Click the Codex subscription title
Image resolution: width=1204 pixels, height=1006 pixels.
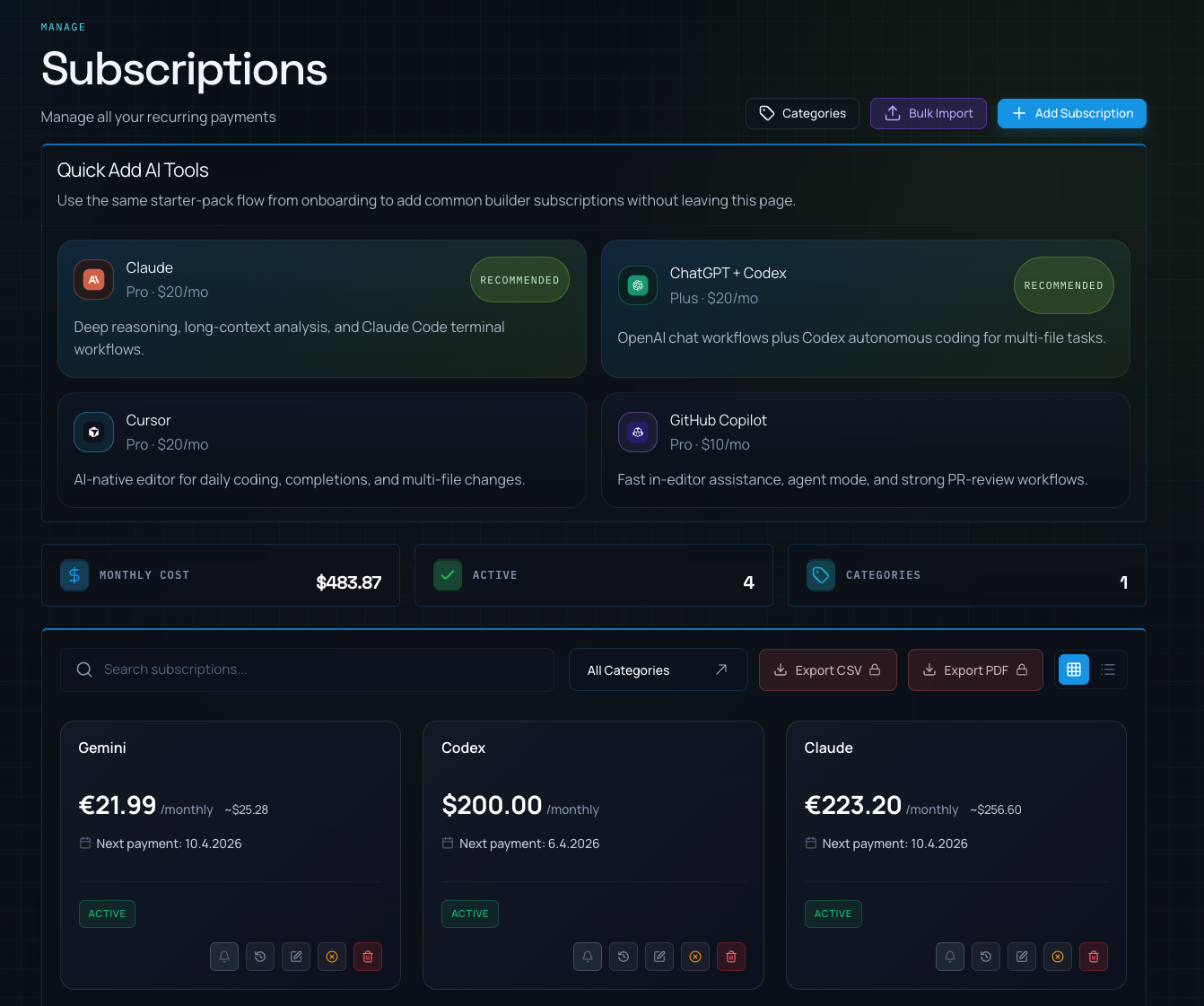464,748
